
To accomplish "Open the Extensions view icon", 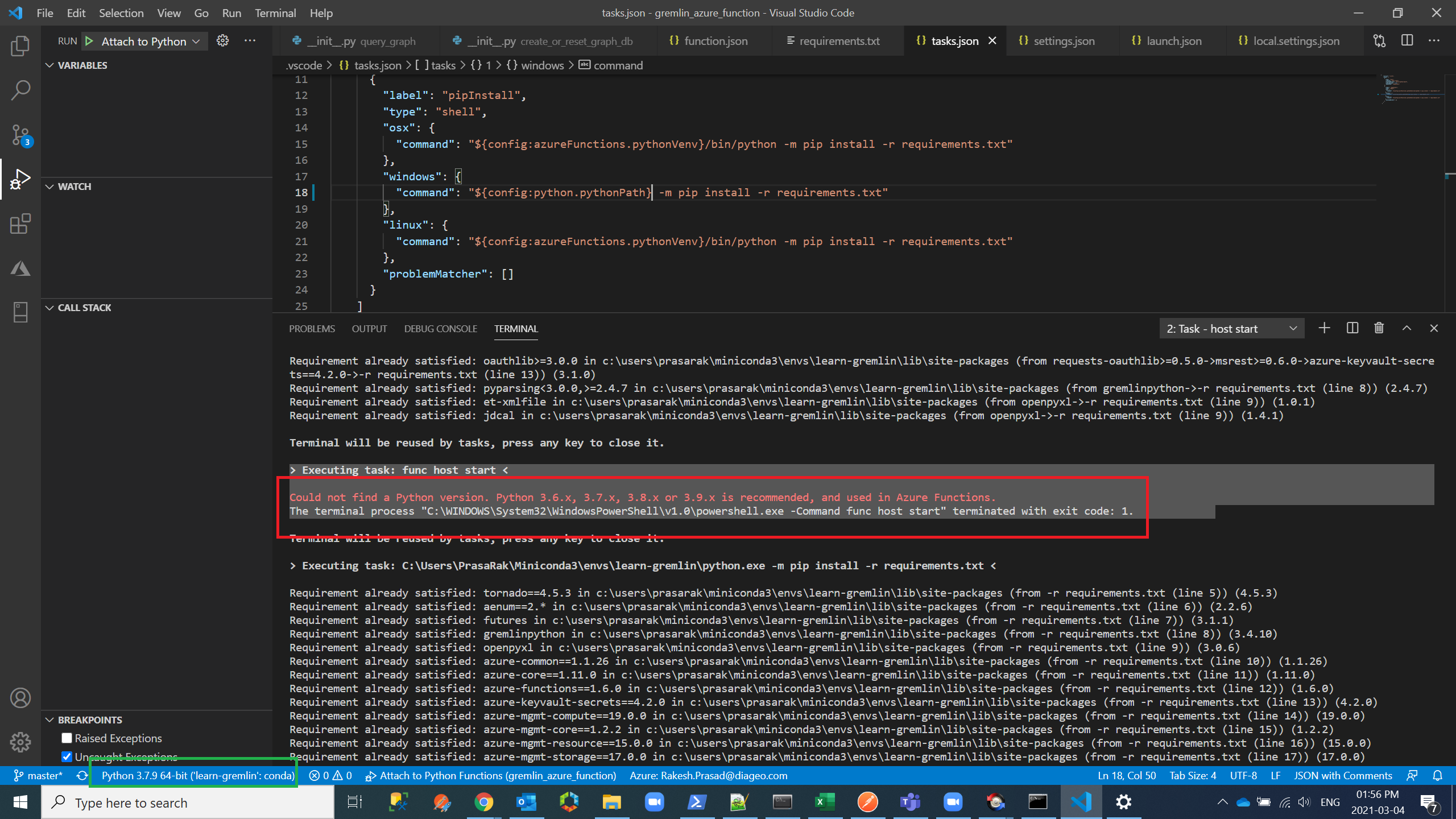I will pos(20,224).
